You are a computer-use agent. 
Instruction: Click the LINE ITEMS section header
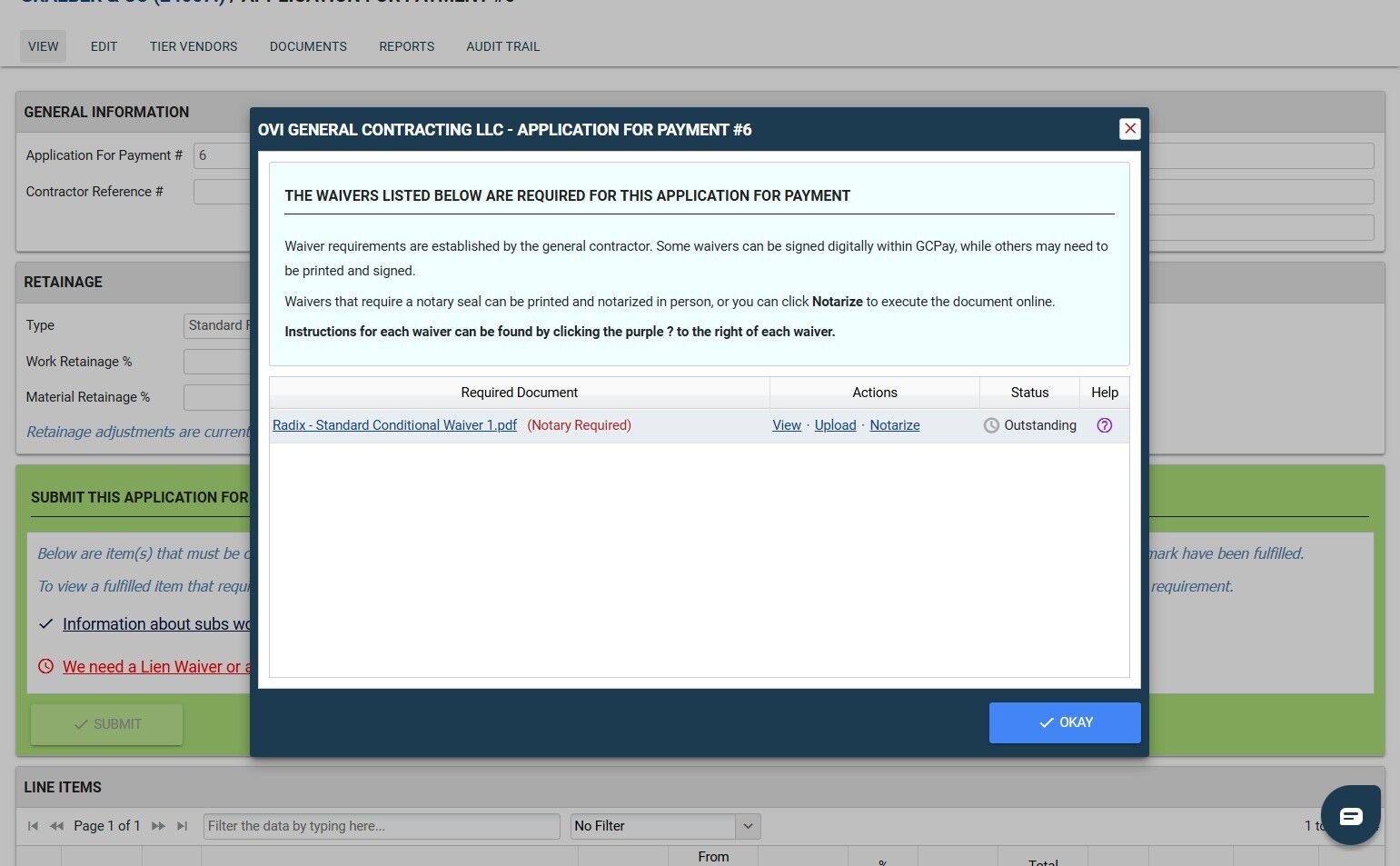(63, 787)
